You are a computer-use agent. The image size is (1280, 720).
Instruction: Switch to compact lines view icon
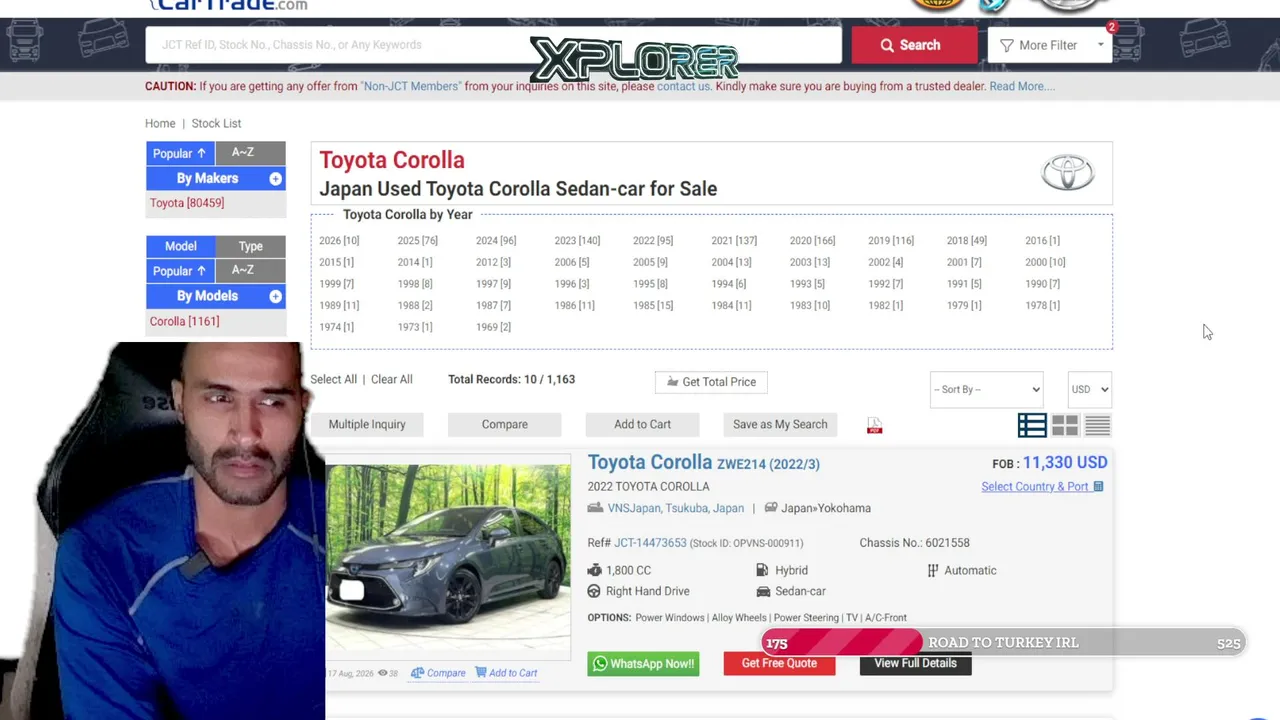(1097, 425)
